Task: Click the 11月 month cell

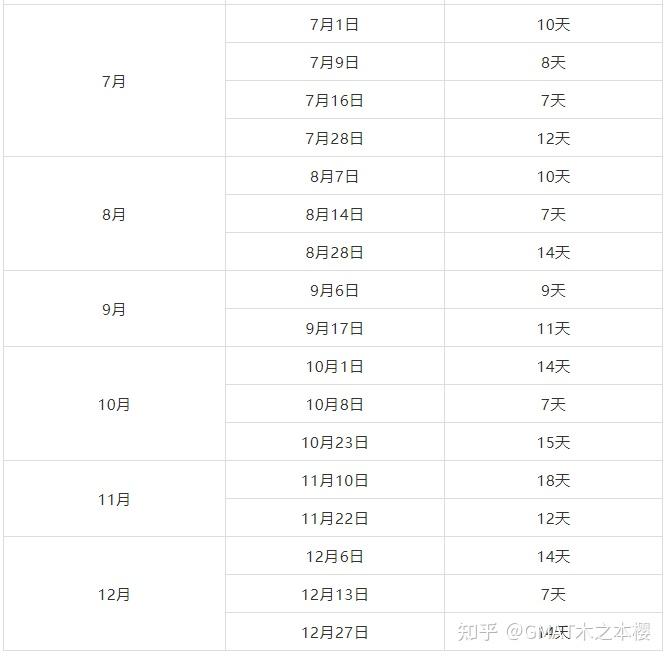Action: (x=114, y=499)
